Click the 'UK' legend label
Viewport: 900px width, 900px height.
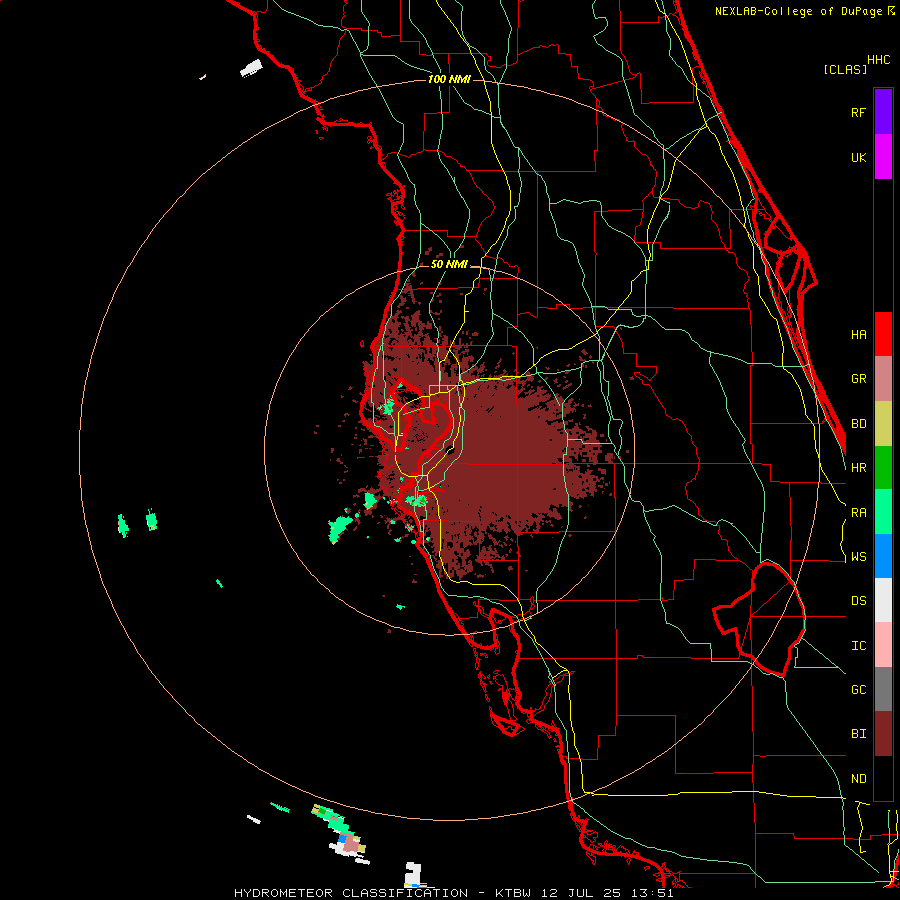tap(858, 157)
